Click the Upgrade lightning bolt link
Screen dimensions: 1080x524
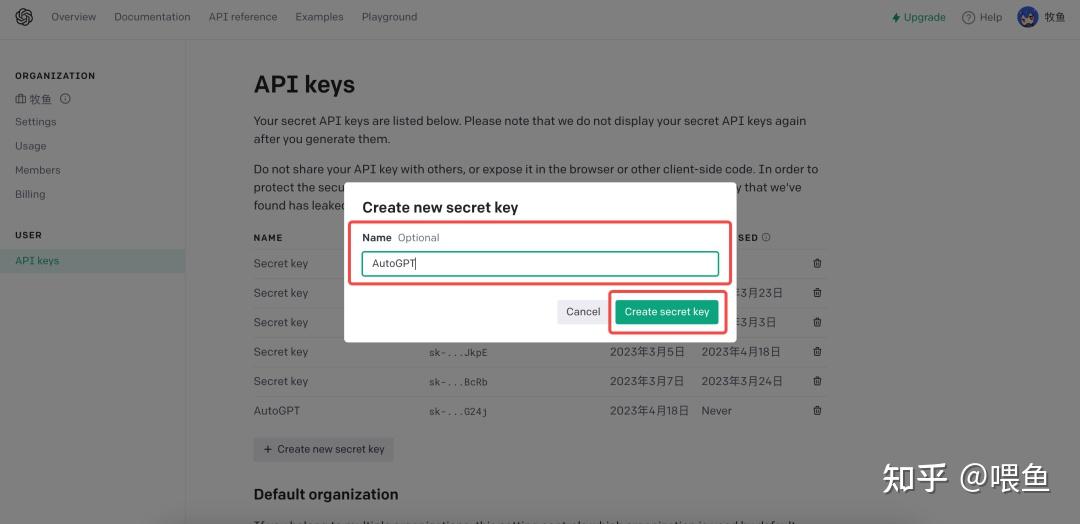(x=918, y=17)
